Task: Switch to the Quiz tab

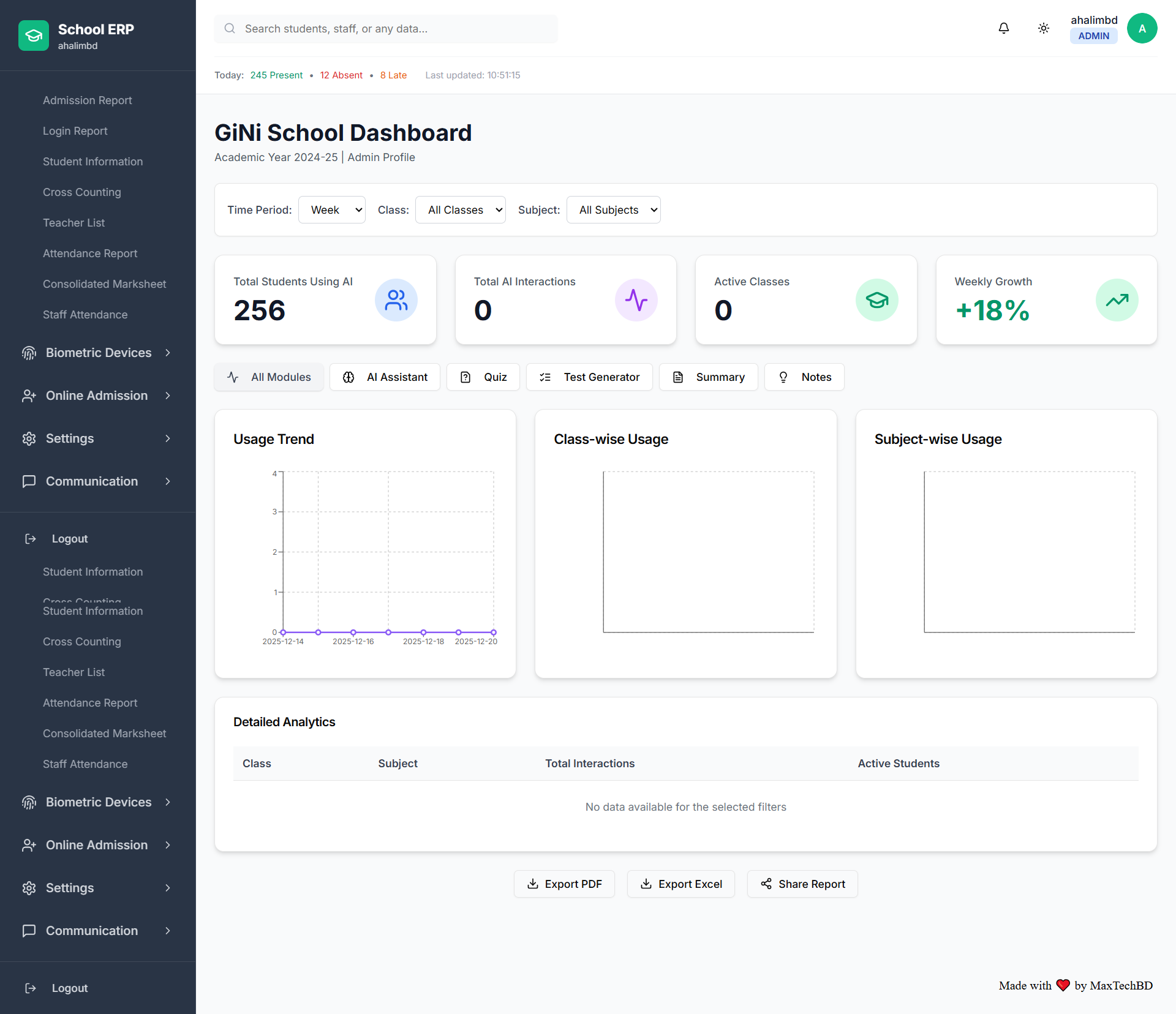Action: pyautogui.click(x=483, y=377)
